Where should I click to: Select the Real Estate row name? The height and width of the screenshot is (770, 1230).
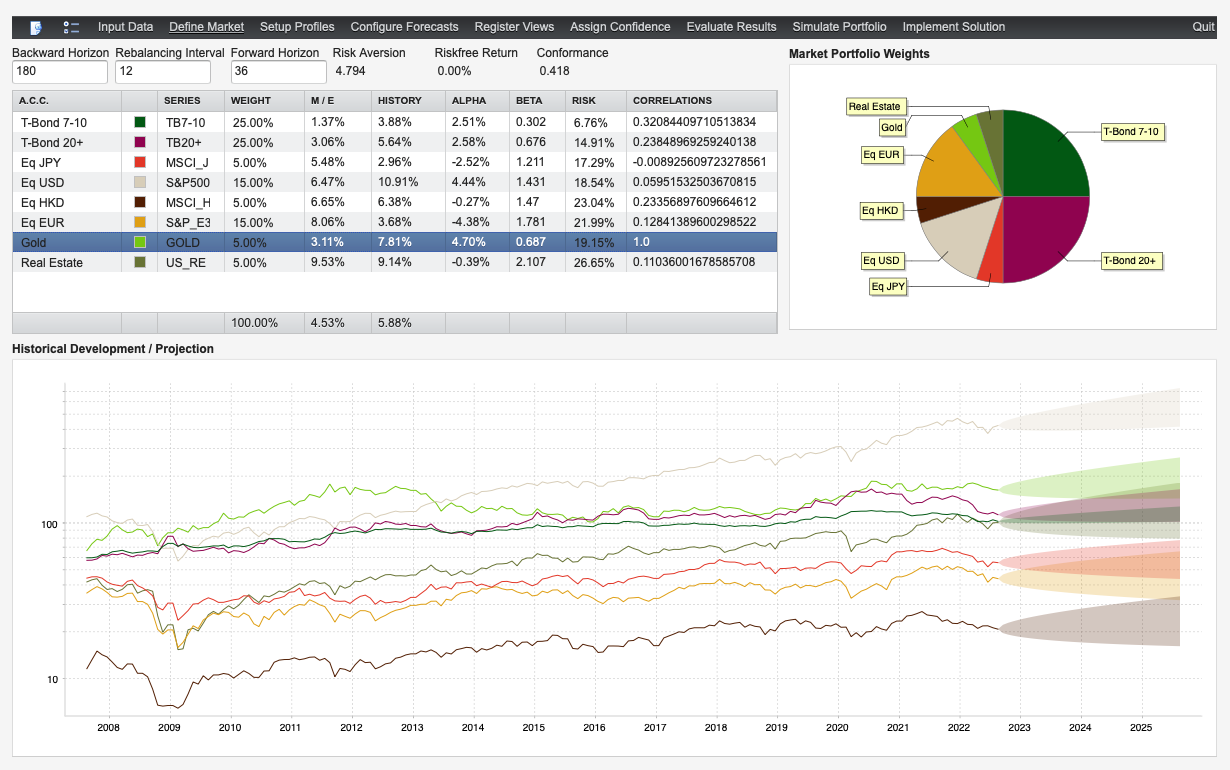(x=52, y=262)
